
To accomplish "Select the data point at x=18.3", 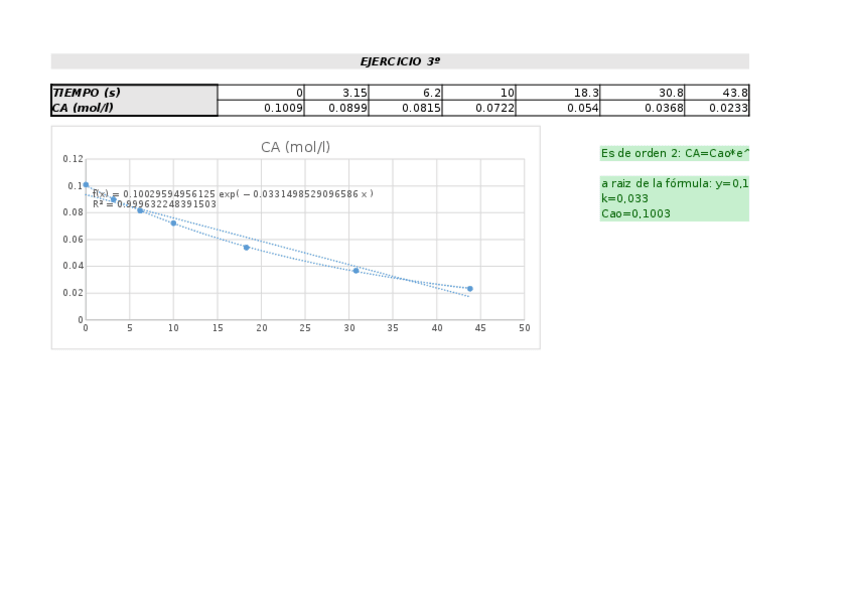I will click(x=246, y=247).
